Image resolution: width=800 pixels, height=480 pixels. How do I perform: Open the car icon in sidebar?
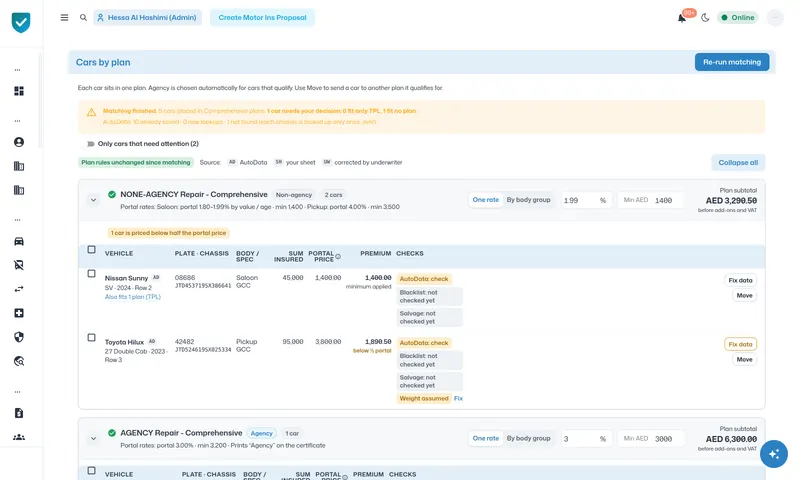tap(19, 241)
